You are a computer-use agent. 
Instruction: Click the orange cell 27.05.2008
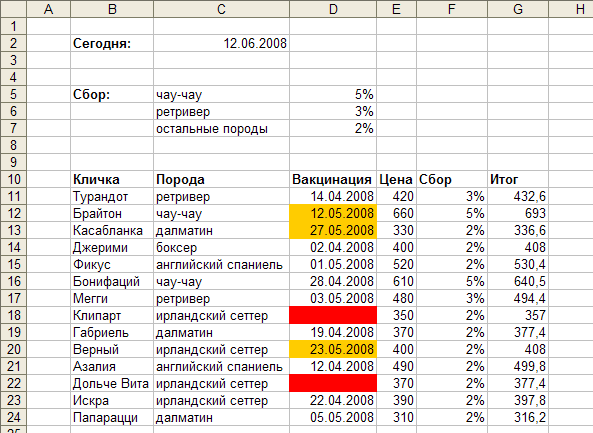333,231
